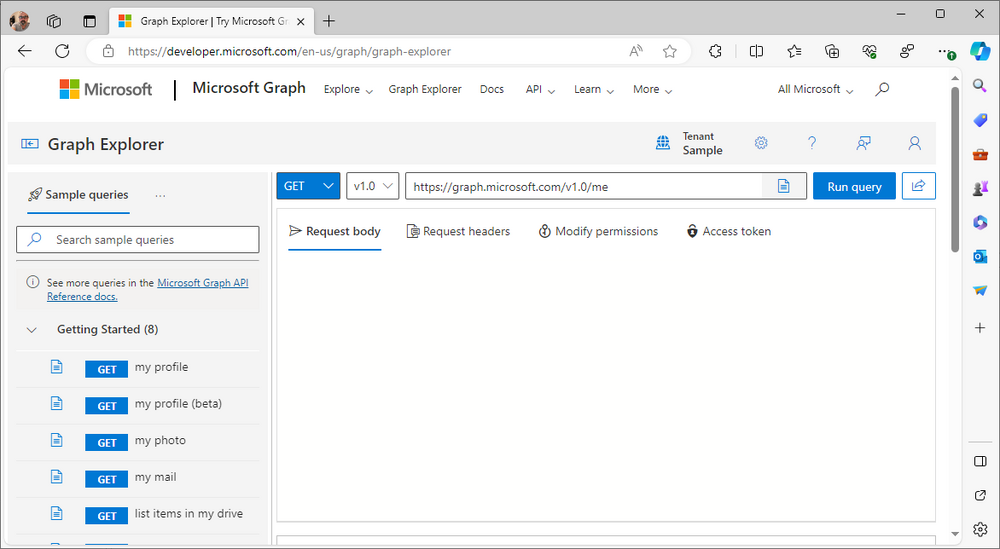The width and height of the screenshot is (1000, 549).
Task: Click the Microsoft site search magnifier icon
Action: (x=882, y=89)
